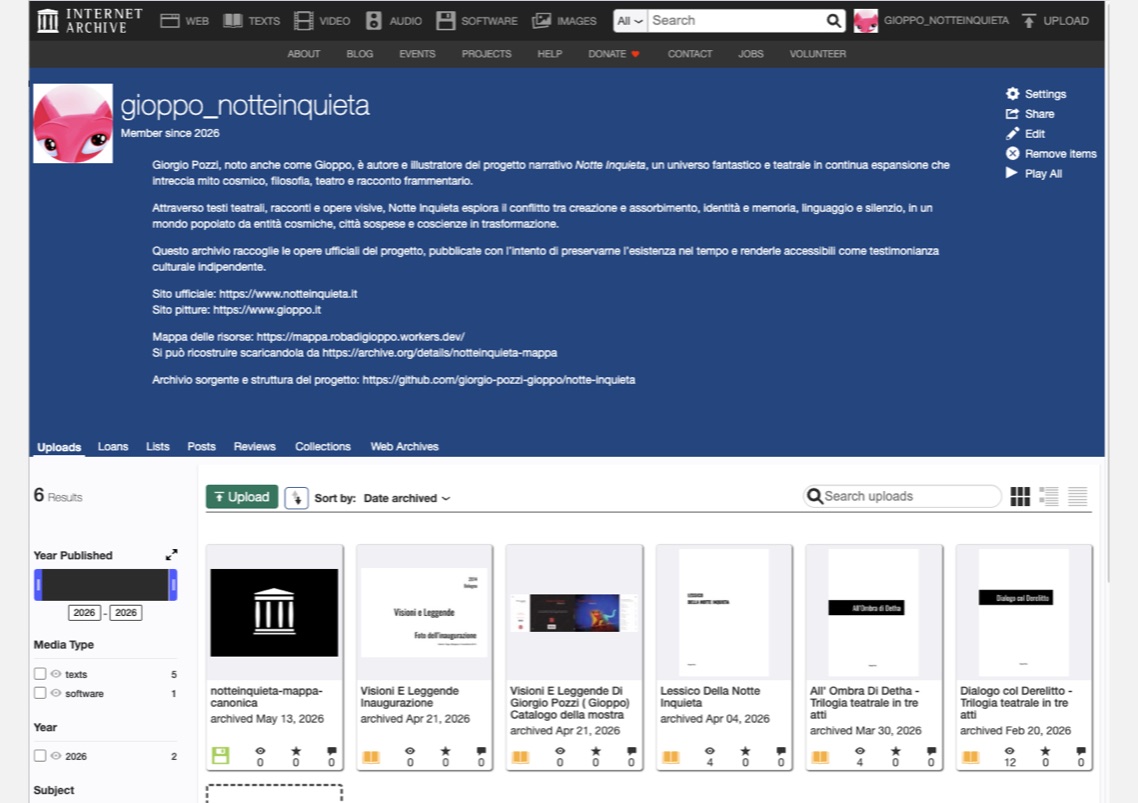This screenshot has width=1138, height=803.
Task: Switch to tile grid view
Action: tap(1020, 497)
